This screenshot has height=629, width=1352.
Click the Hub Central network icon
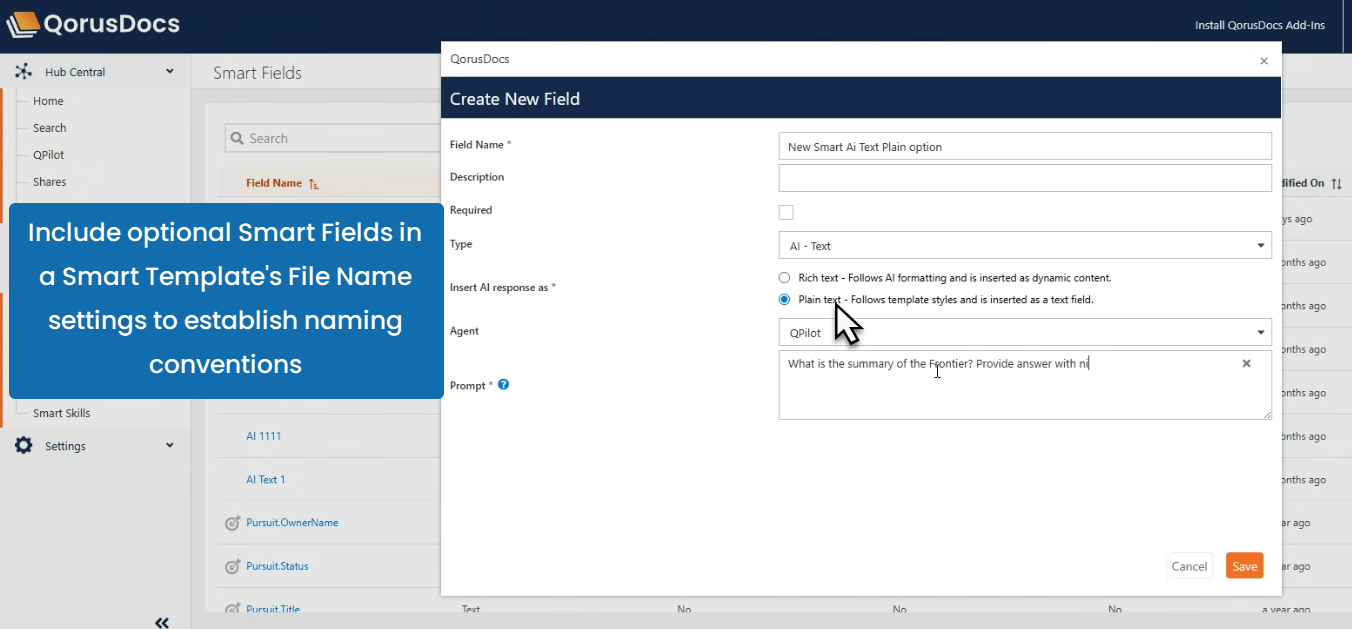click(23, 72)
